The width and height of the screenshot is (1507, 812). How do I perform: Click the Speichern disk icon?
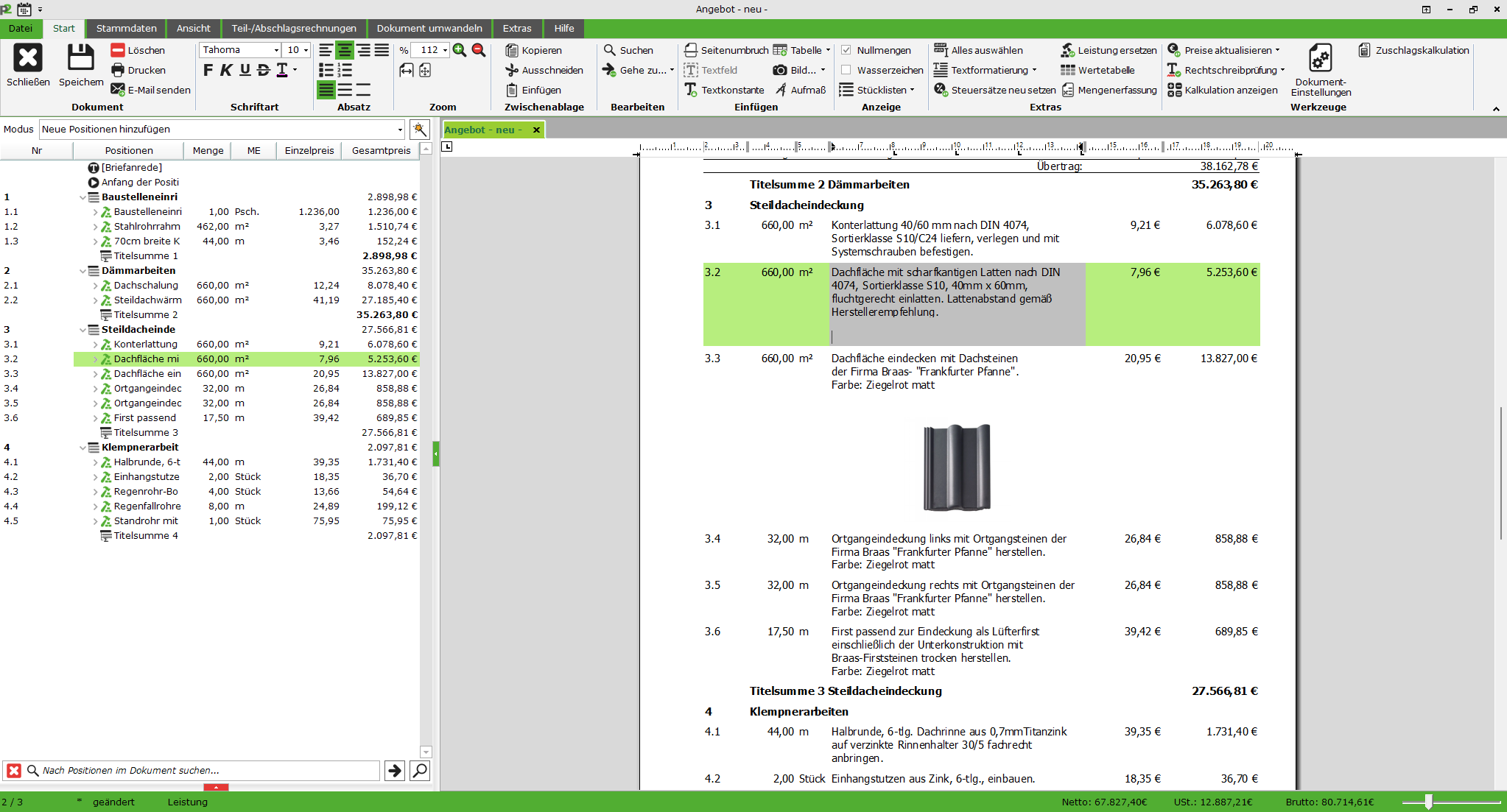[x=81, y=58]
